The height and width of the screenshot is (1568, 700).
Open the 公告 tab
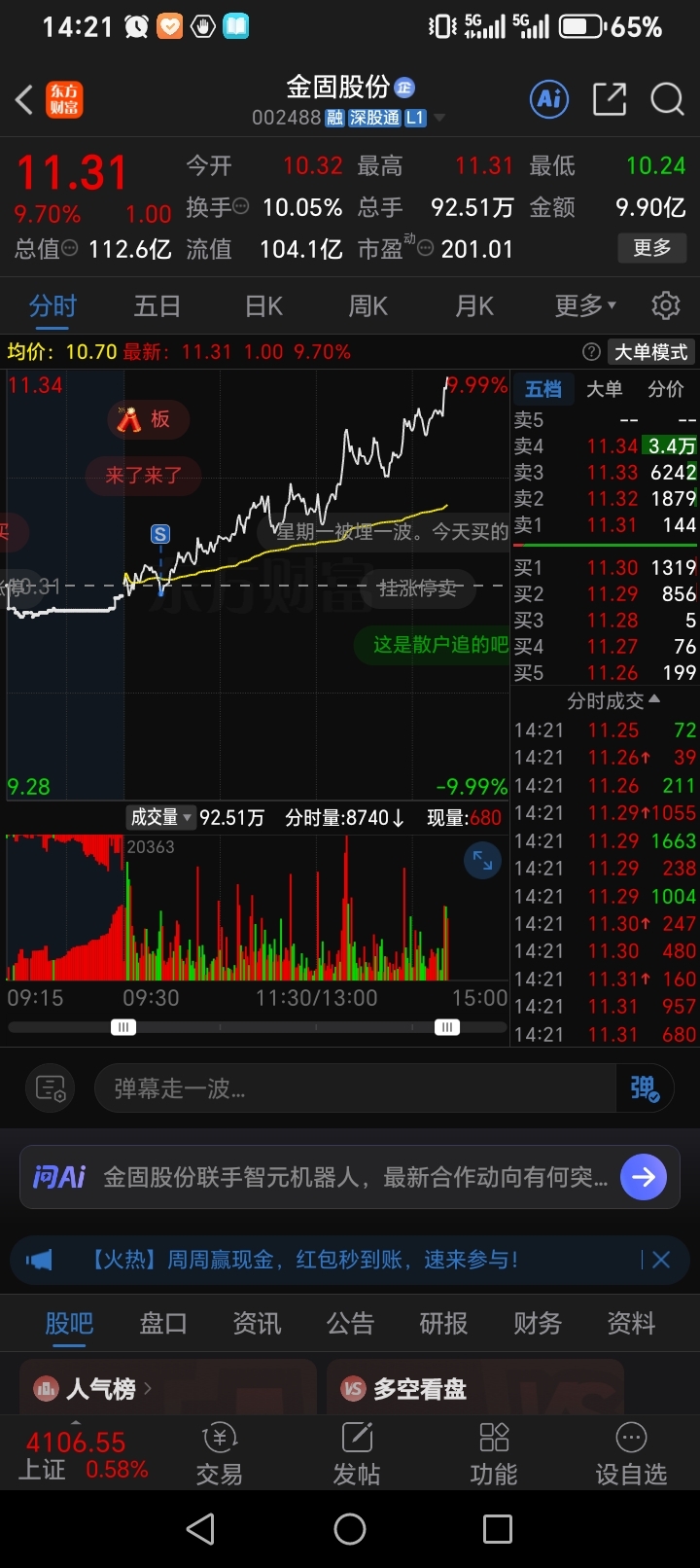point(350,1323)
